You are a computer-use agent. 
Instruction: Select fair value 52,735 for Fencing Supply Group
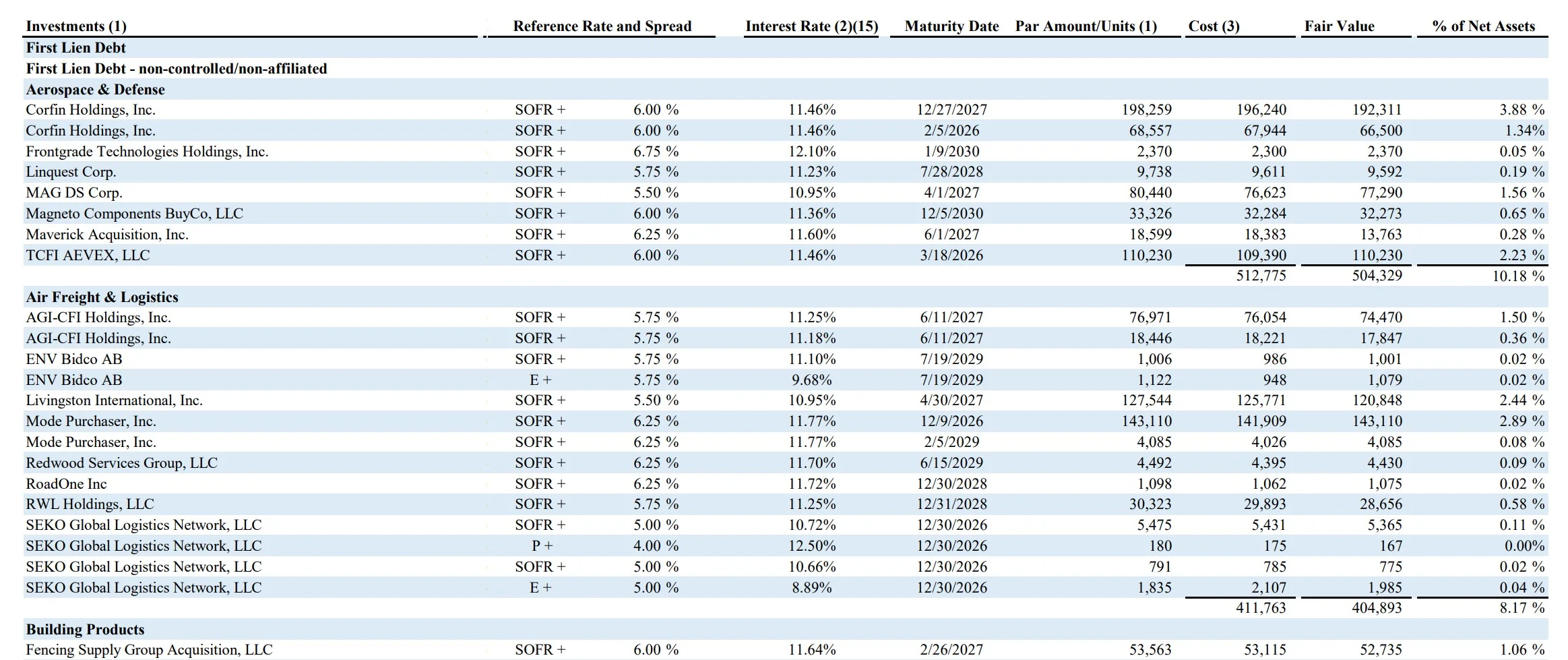pos(1381,650)
